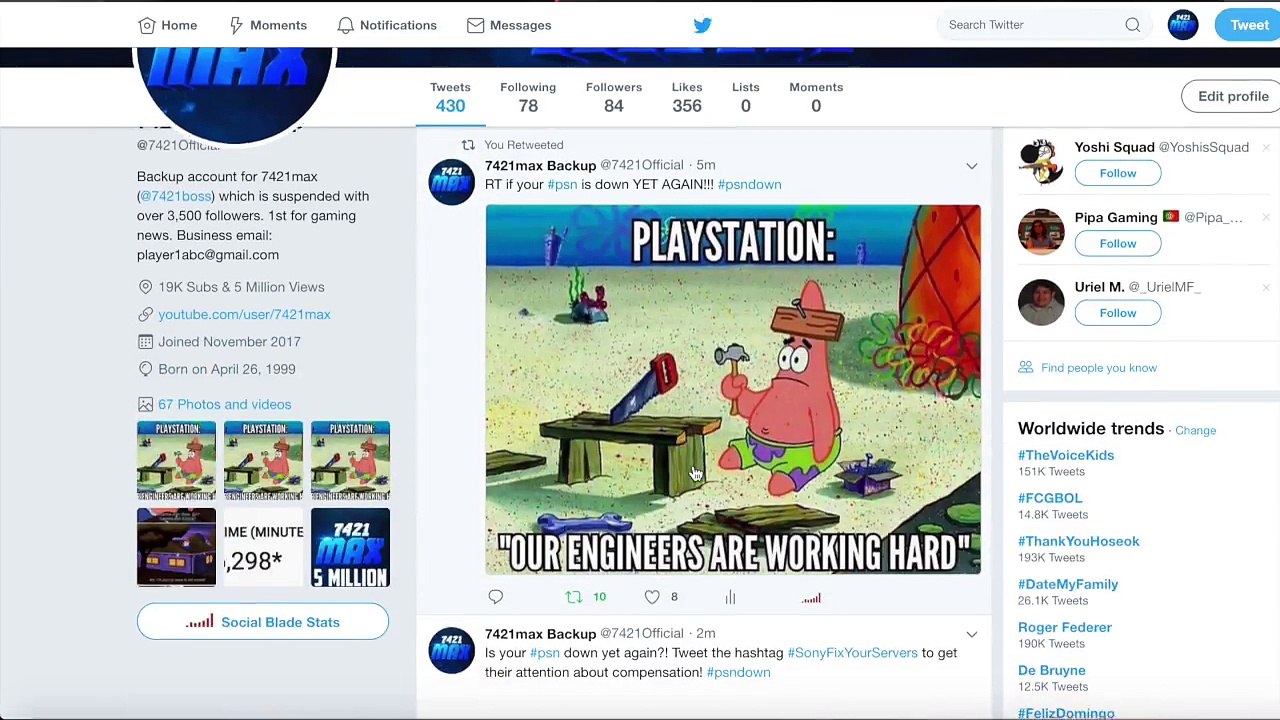The height and width of the screenshot is (720, 1280).
Task: Open the profile avatar menu in top bar
Action: pyautogui.click(x=1183, y=25)
